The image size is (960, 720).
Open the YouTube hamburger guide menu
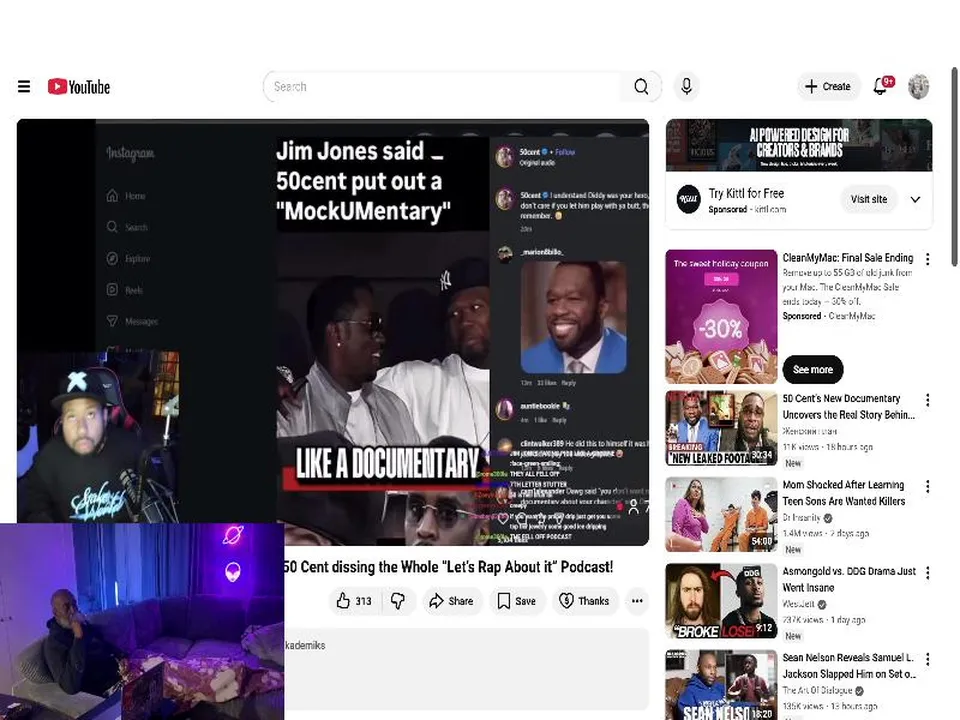click(24, 86)
